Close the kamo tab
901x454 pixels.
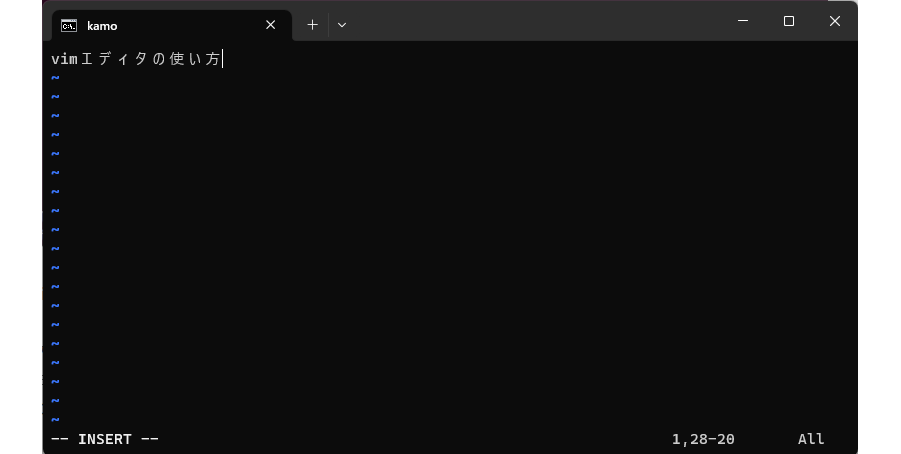click(271, 25)
